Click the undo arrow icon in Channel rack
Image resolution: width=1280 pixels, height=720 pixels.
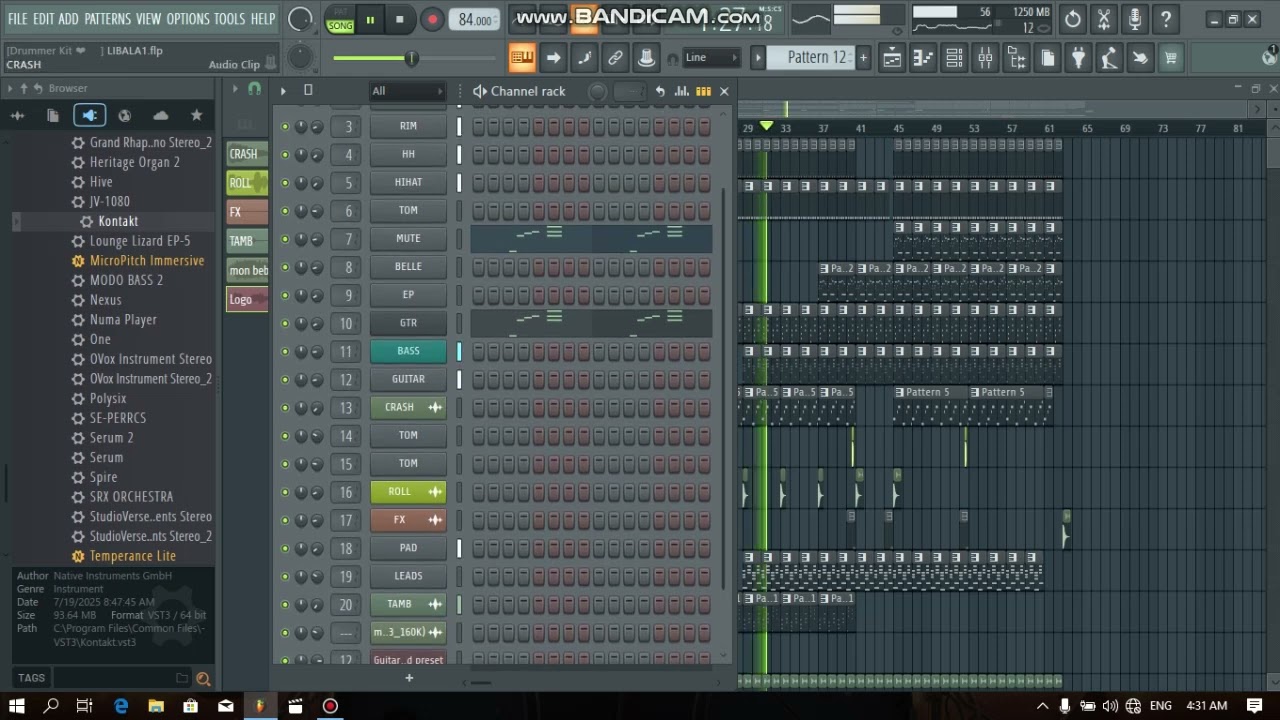coord(660,91)
